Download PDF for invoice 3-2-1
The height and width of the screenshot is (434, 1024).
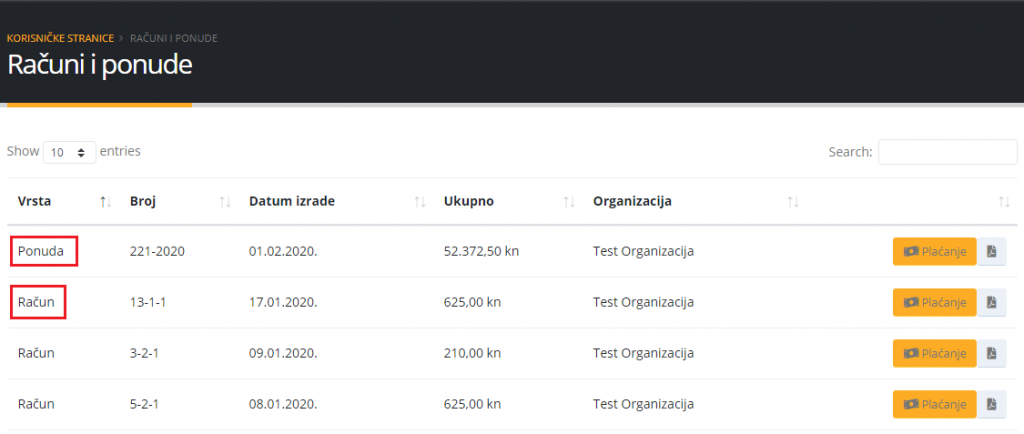[991, 353]
